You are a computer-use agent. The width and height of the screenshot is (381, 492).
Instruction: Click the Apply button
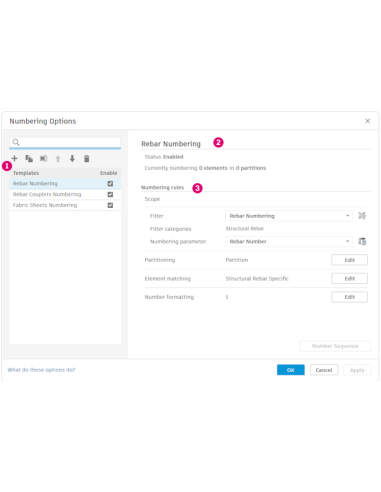pos(357,370)
